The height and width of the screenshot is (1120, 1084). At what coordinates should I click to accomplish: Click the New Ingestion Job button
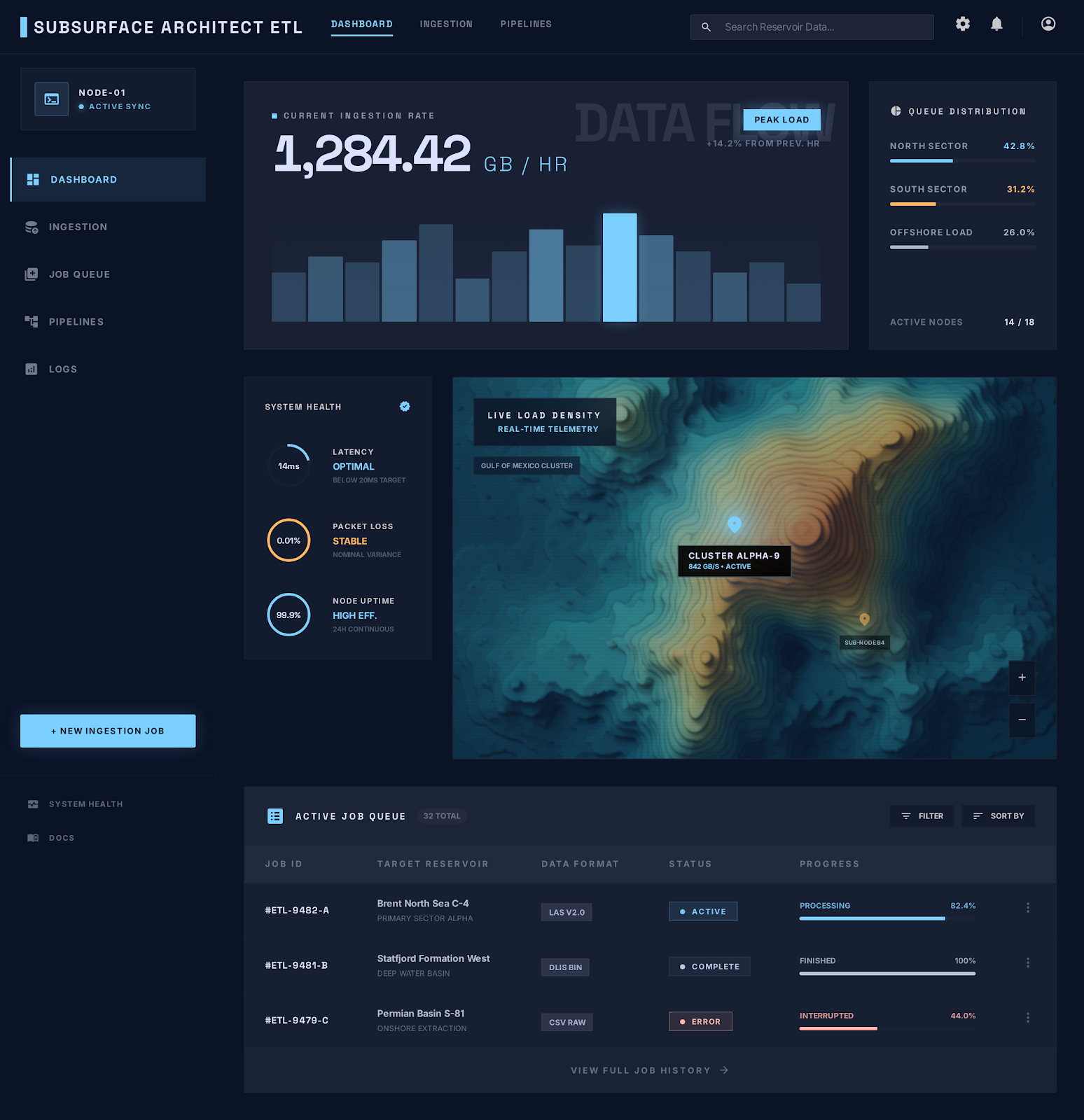108,731
